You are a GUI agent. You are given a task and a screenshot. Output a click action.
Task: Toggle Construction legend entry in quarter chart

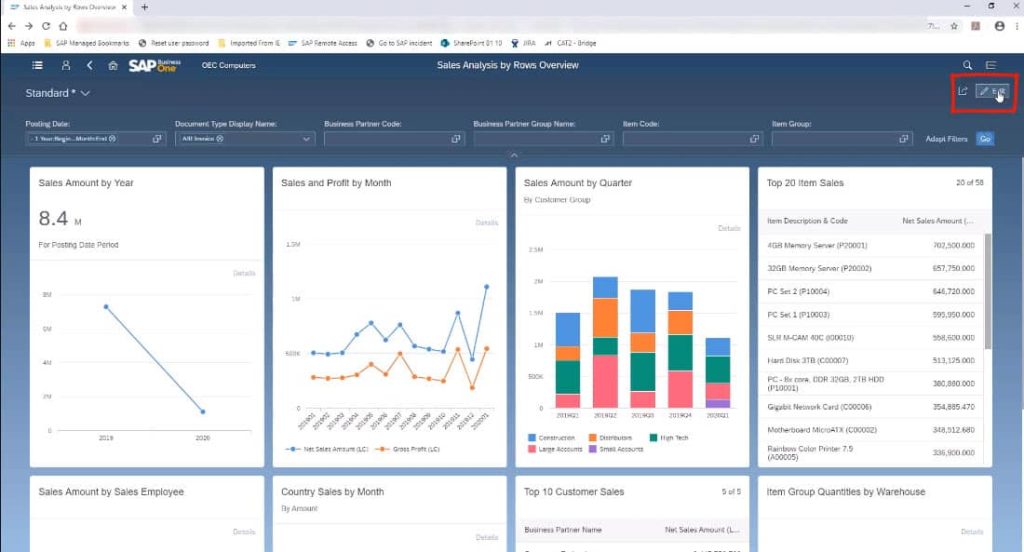click(x=551, y=438)
